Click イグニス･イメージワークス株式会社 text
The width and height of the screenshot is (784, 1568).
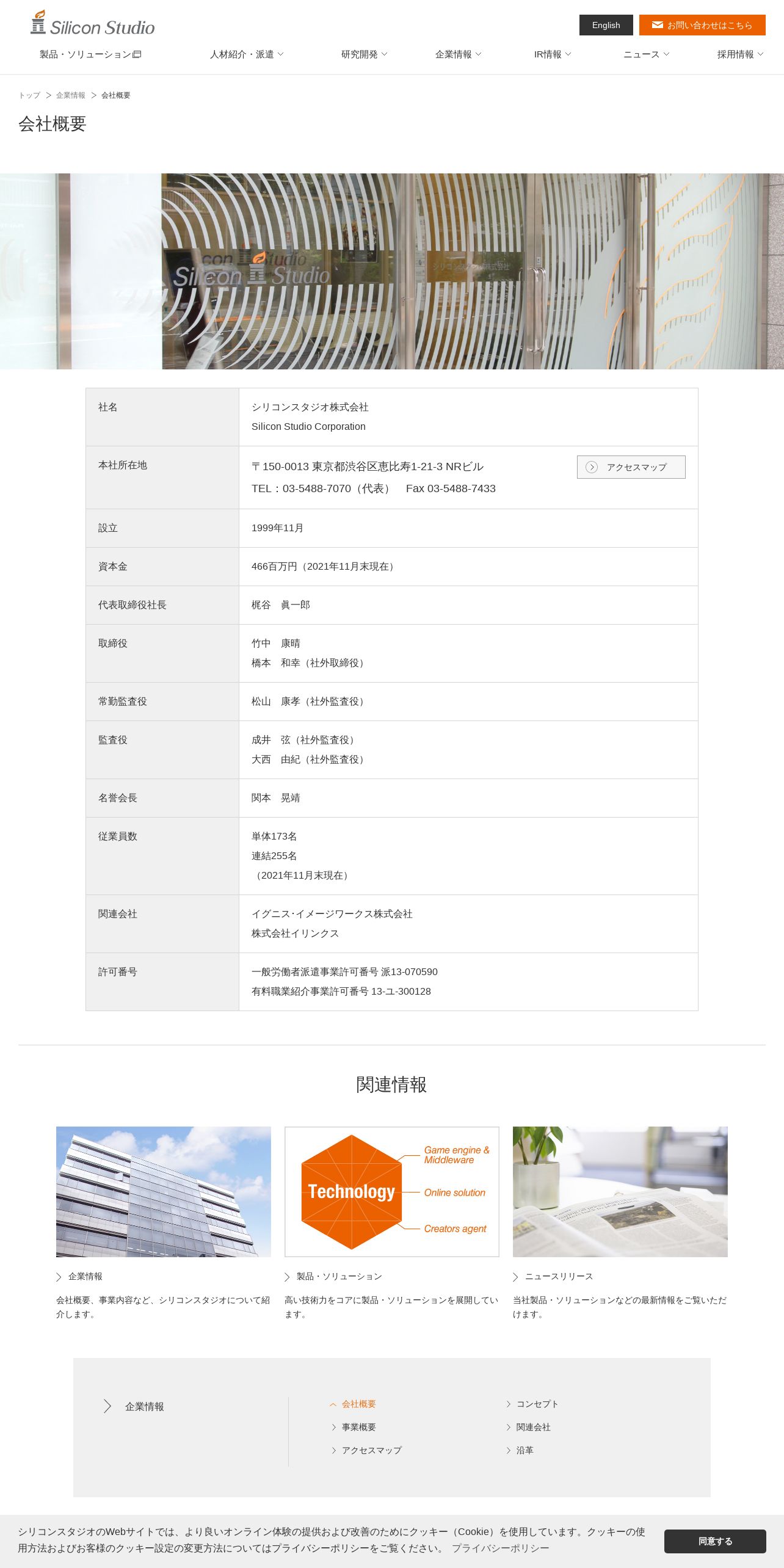point(332,914)
